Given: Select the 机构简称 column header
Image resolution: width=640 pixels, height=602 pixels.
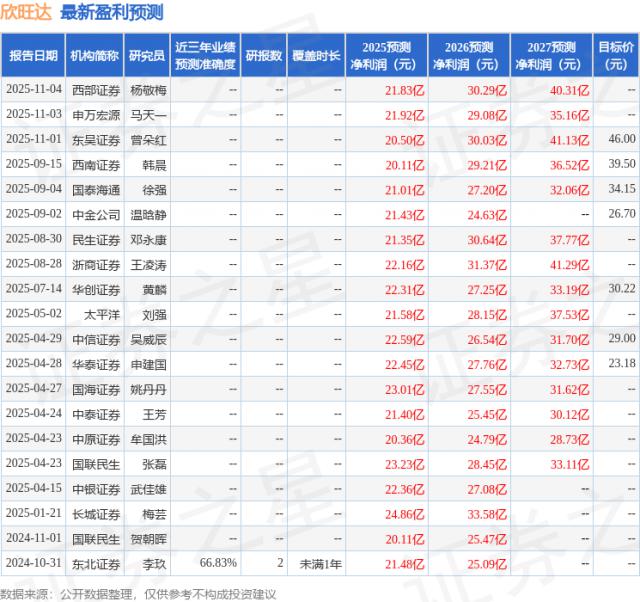Looking at the screenshot, I should tap(94, 55).
